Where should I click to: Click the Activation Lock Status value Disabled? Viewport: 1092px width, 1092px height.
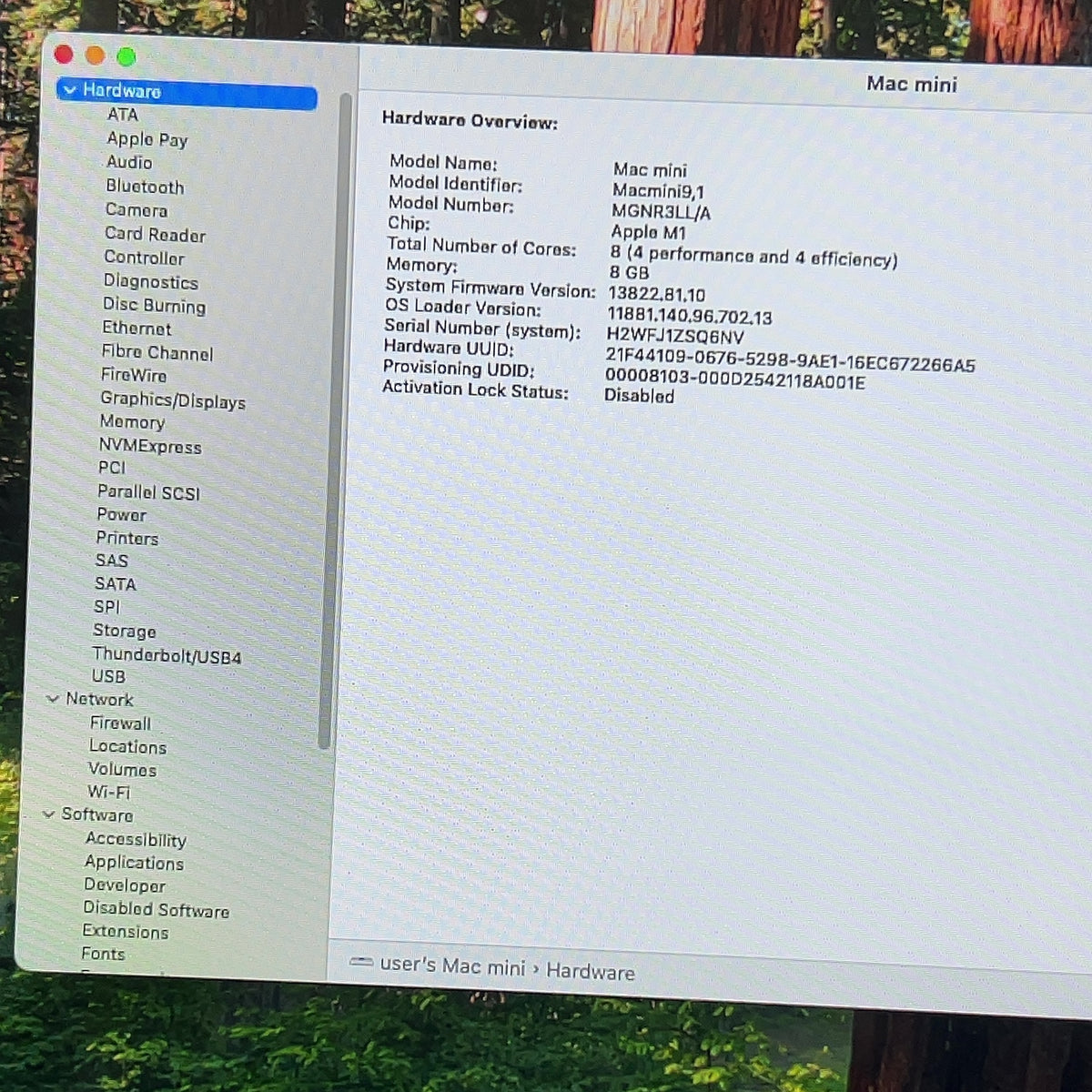pyautogui.click(x=639, y=396)
